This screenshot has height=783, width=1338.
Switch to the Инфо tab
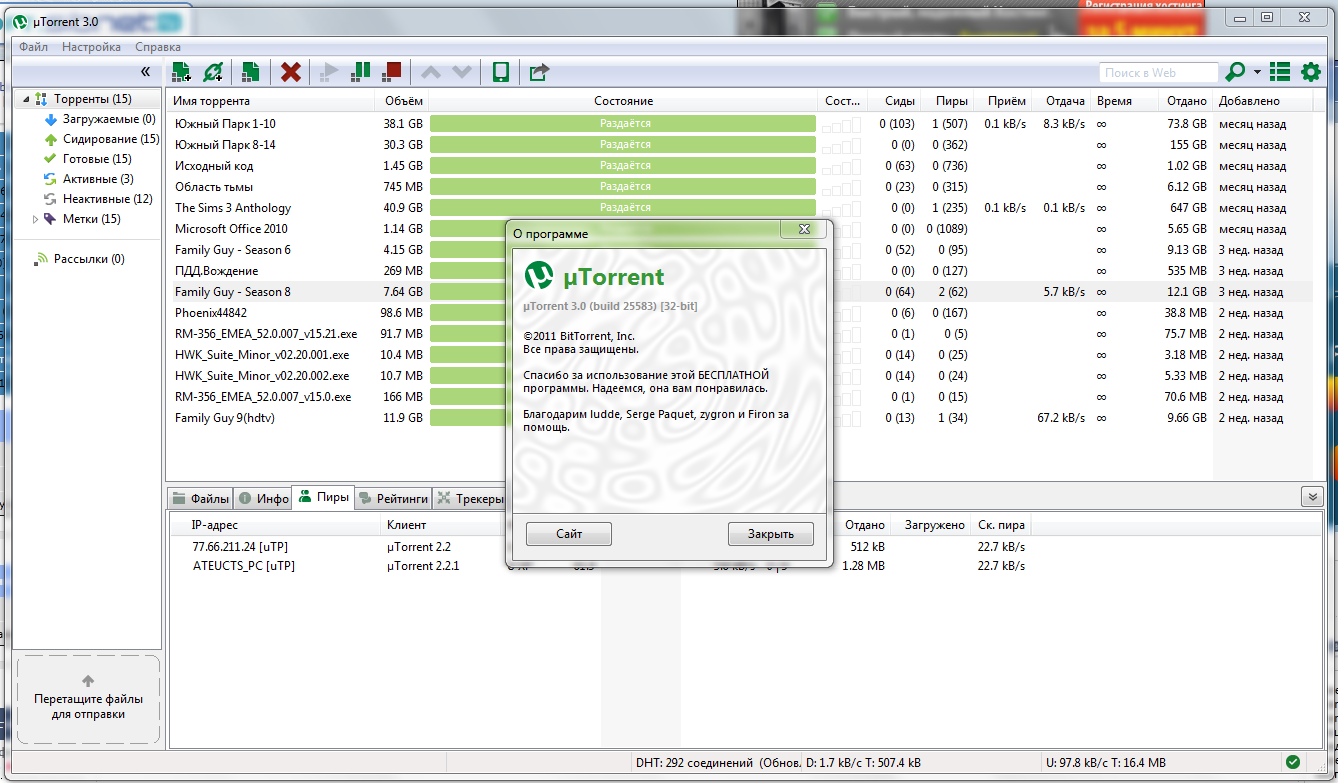[x=263, y=498]
